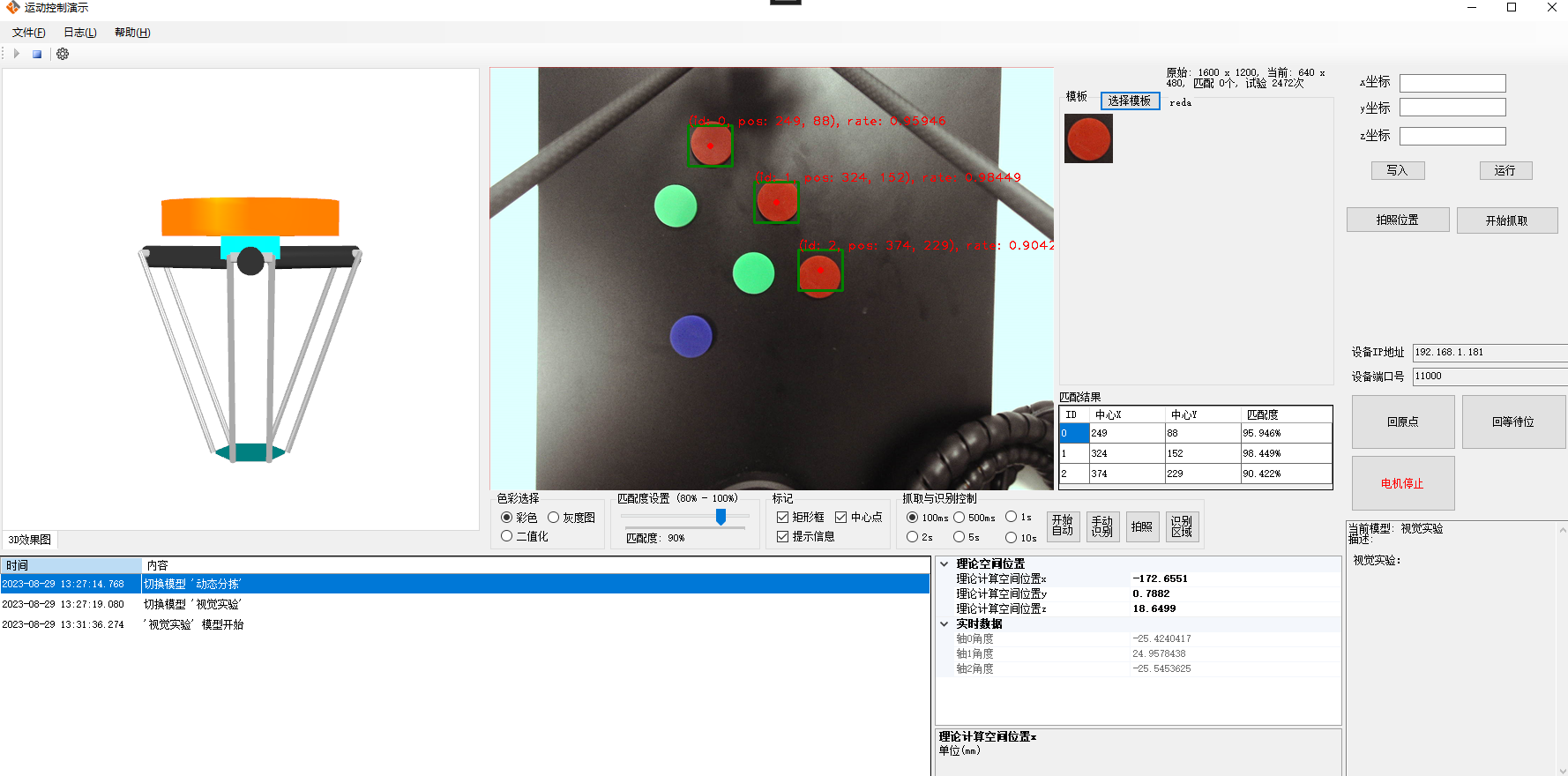Click the 时间 column header in the log

coord(71,565)
